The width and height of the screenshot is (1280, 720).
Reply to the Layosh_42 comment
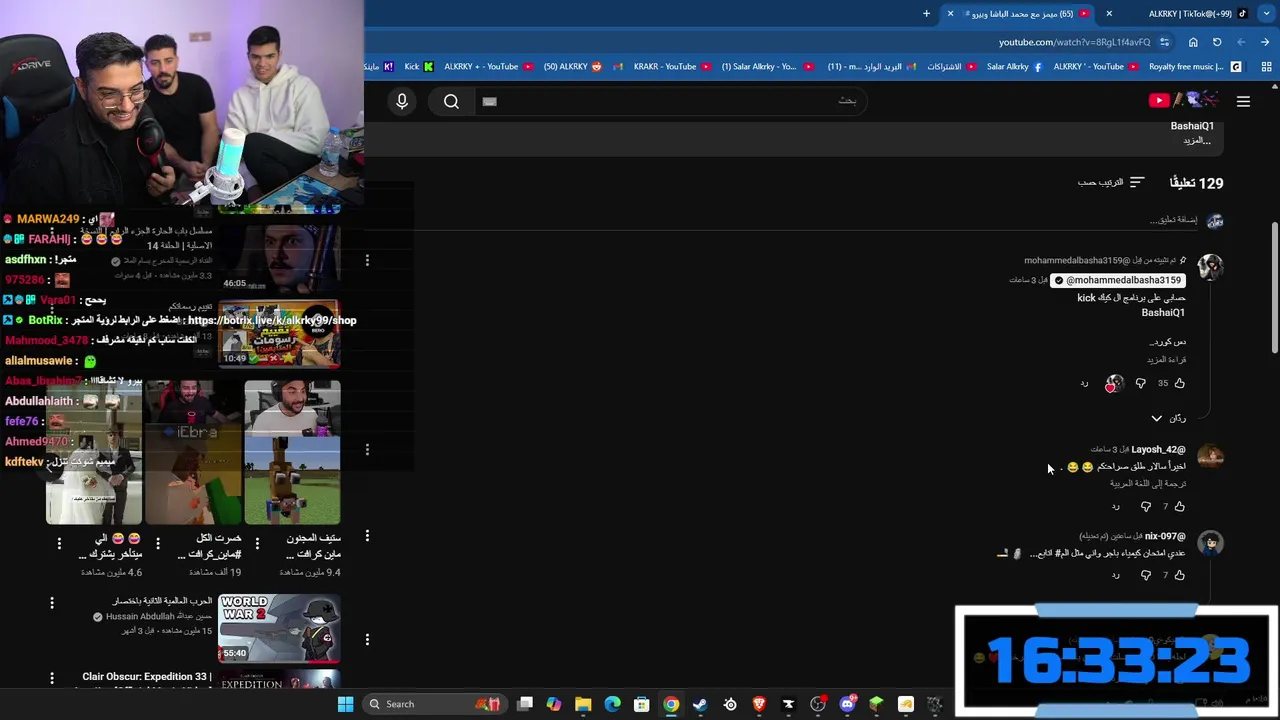1116,506
